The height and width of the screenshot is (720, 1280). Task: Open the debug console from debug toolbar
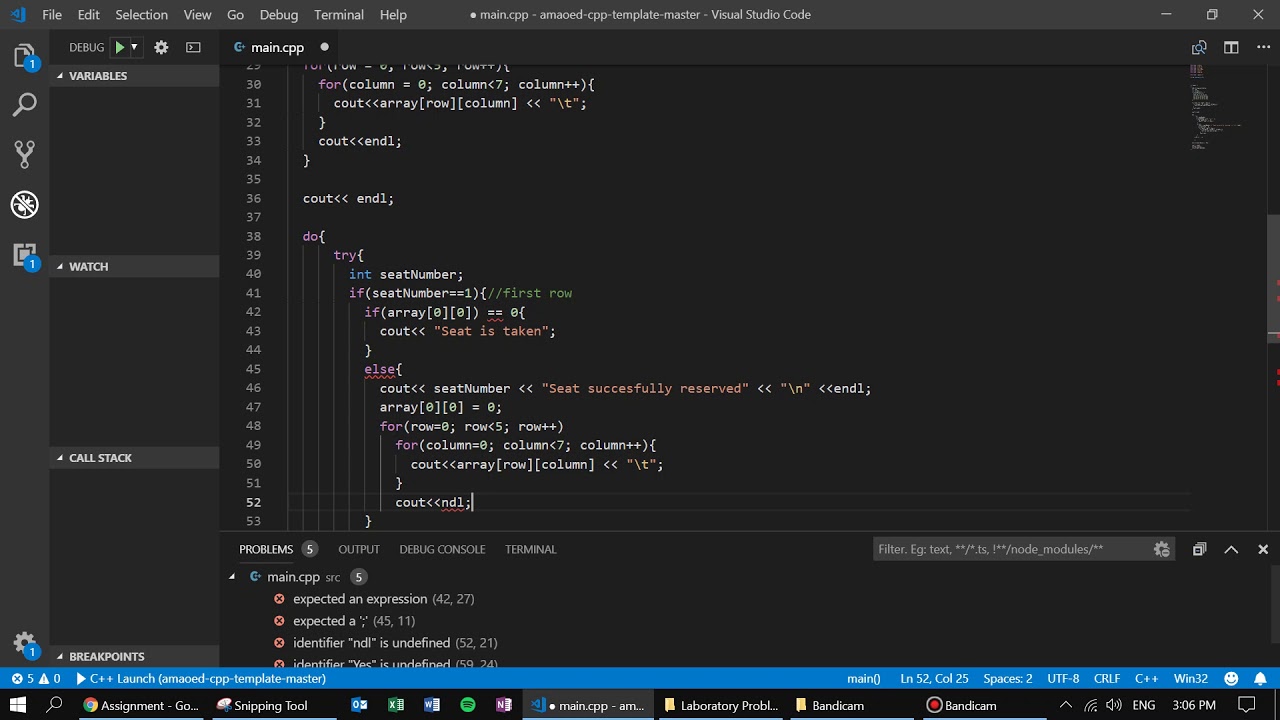point(193,47)
